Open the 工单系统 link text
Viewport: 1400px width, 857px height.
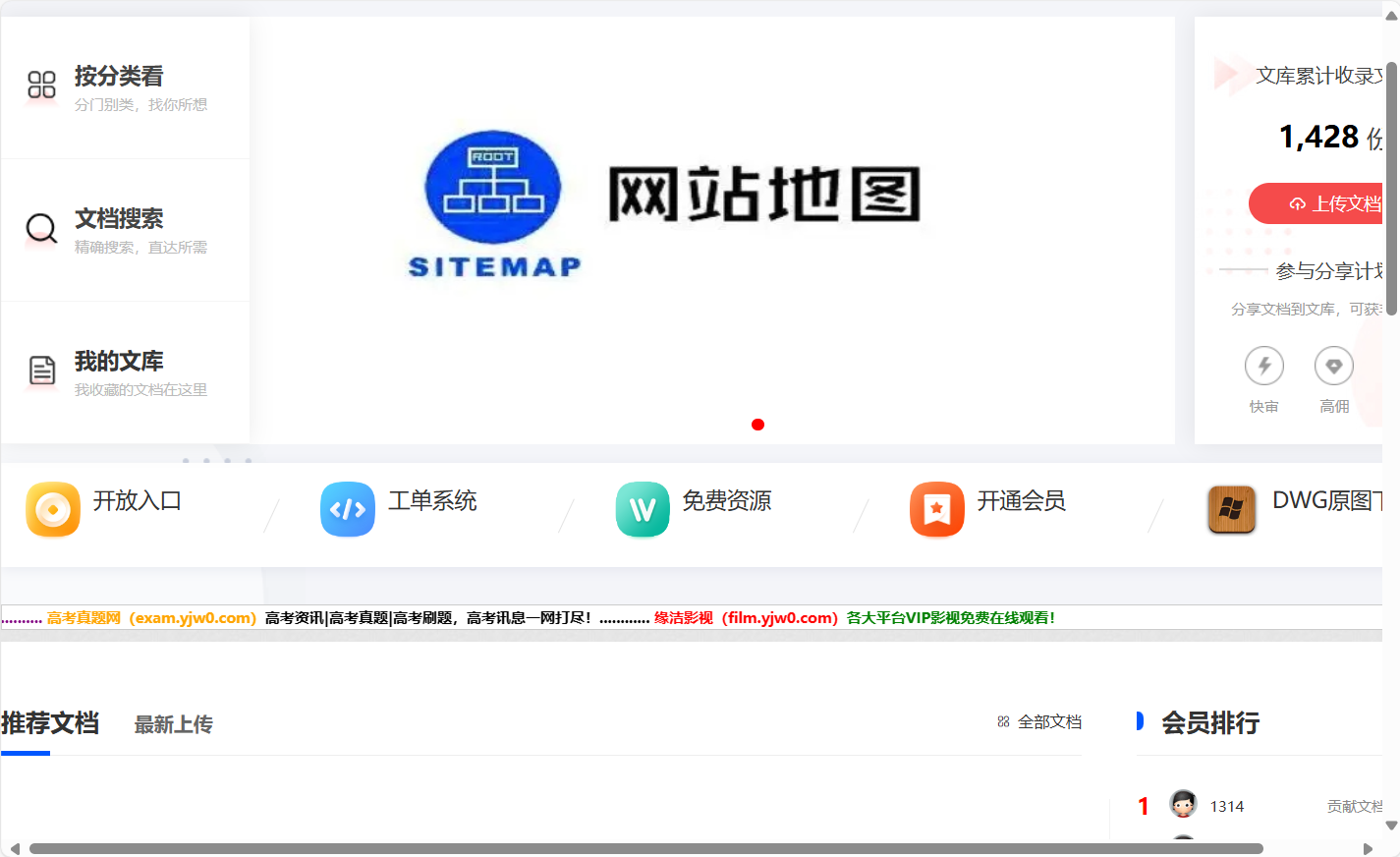tap(432, 500)
